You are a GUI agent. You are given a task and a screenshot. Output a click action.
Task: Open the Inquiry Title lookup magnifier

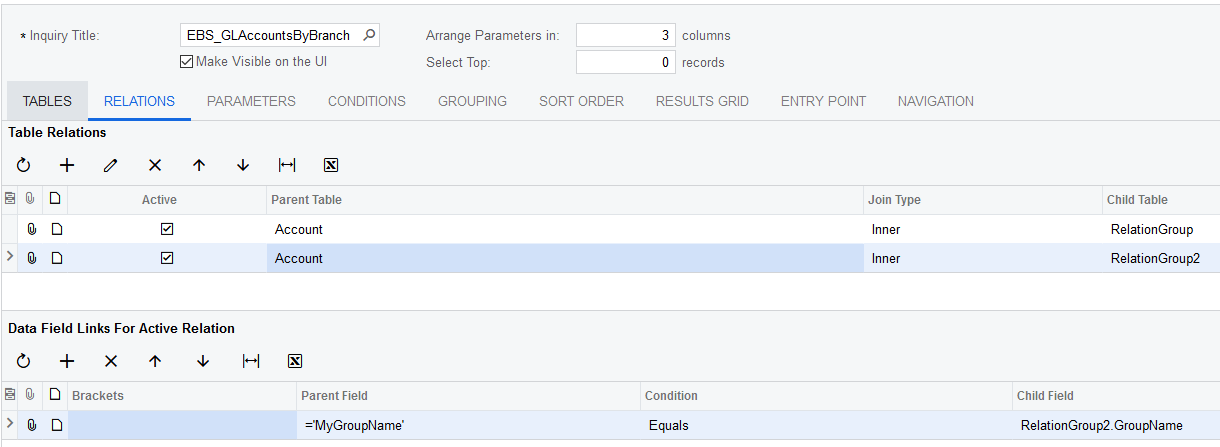(369, 35)
